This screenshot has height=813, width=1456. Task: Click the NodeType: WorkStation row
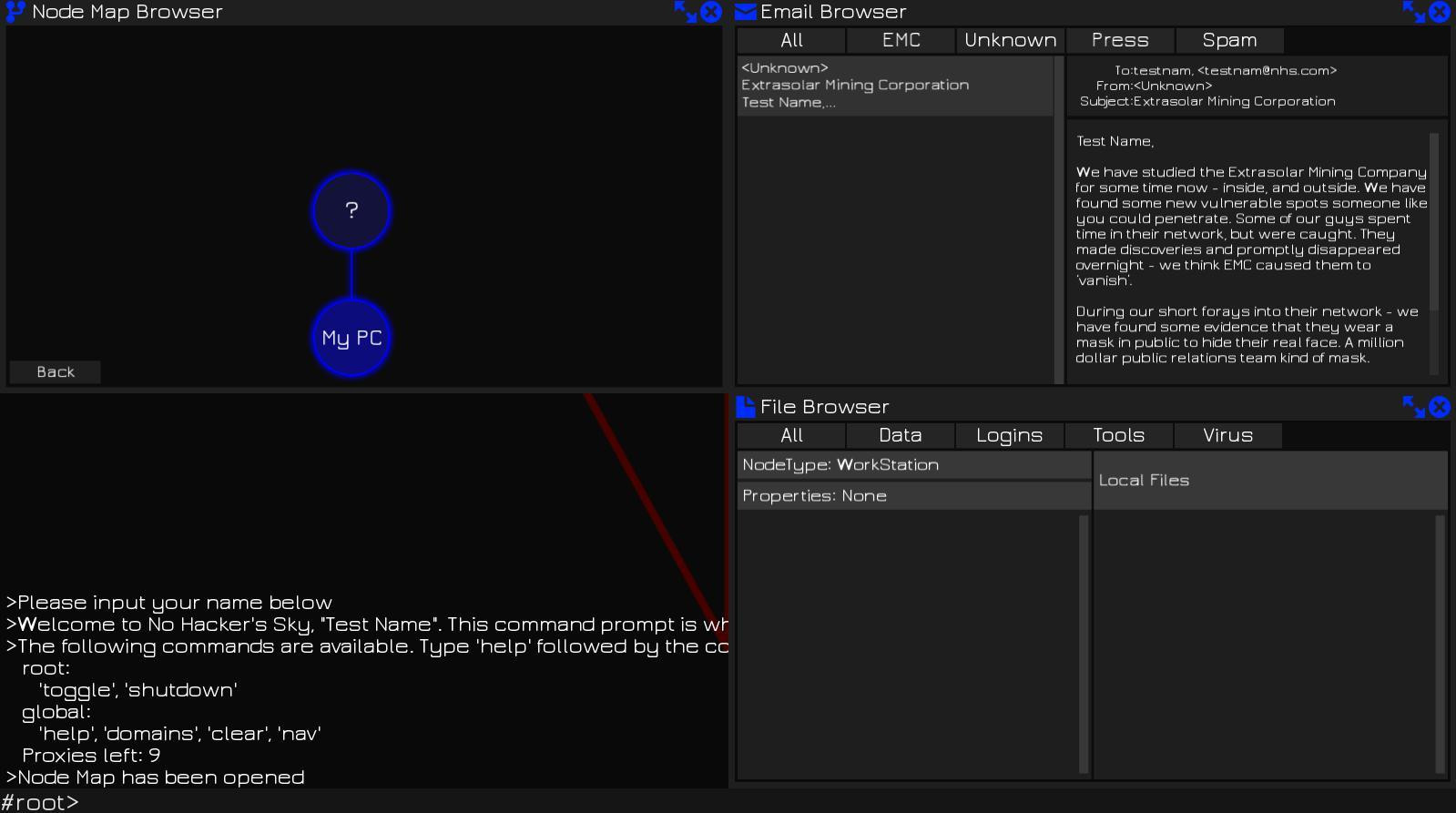pyautogui.click(x=914, y=464)
